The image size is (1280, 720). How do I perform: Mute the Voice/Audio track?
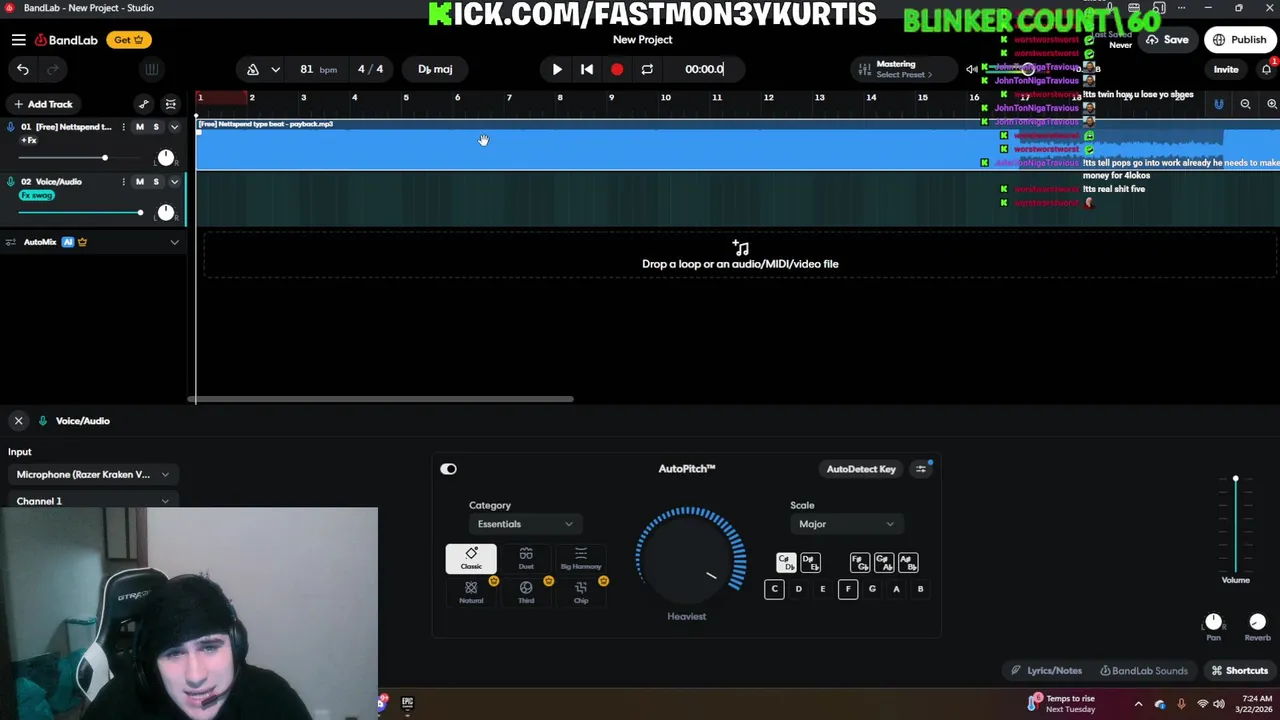pos(140,182)
